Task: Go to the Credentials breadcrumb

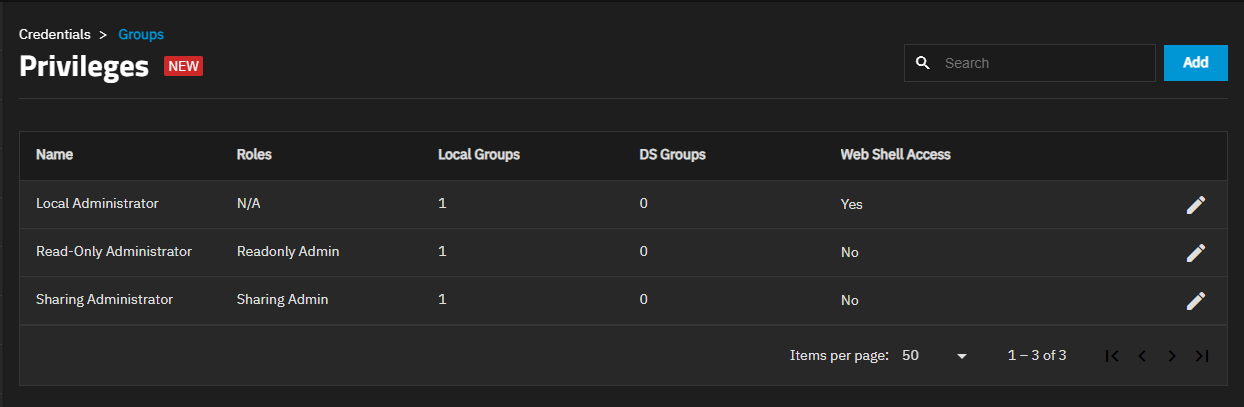Action: click(55, 34)
